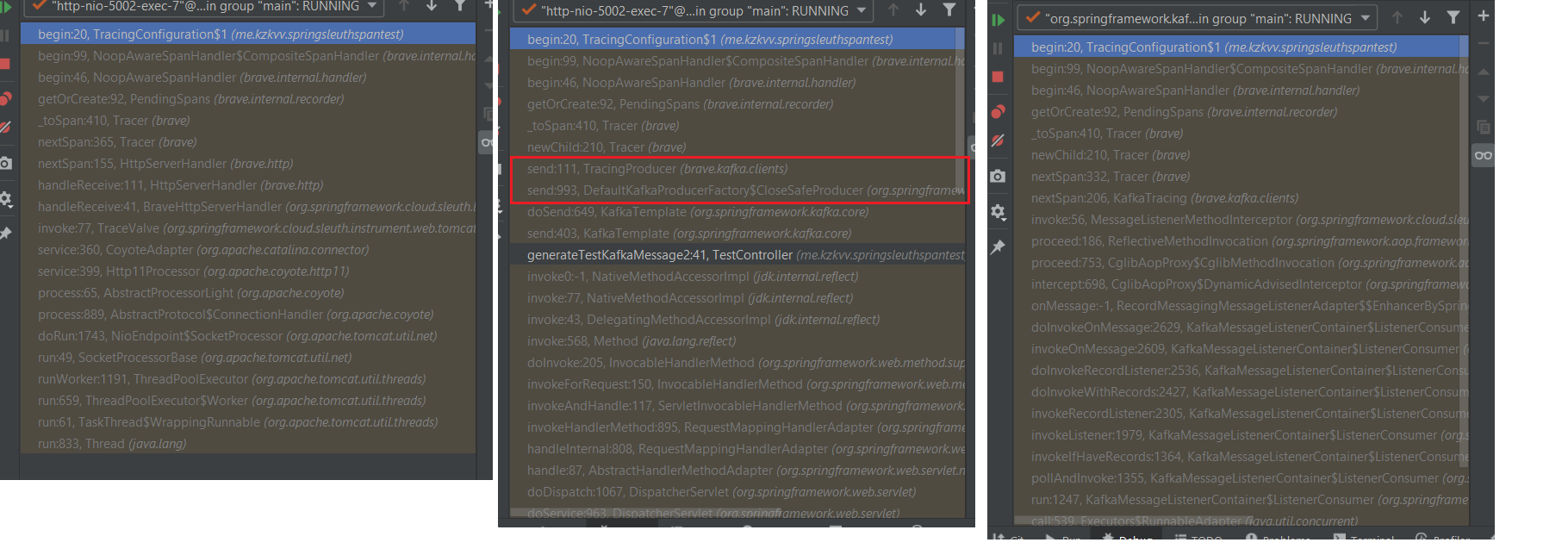Viewport: 1568px width, 555px height.
Task: Next frame down arrow in middle panel toolbar
Action: pos(921,9)
